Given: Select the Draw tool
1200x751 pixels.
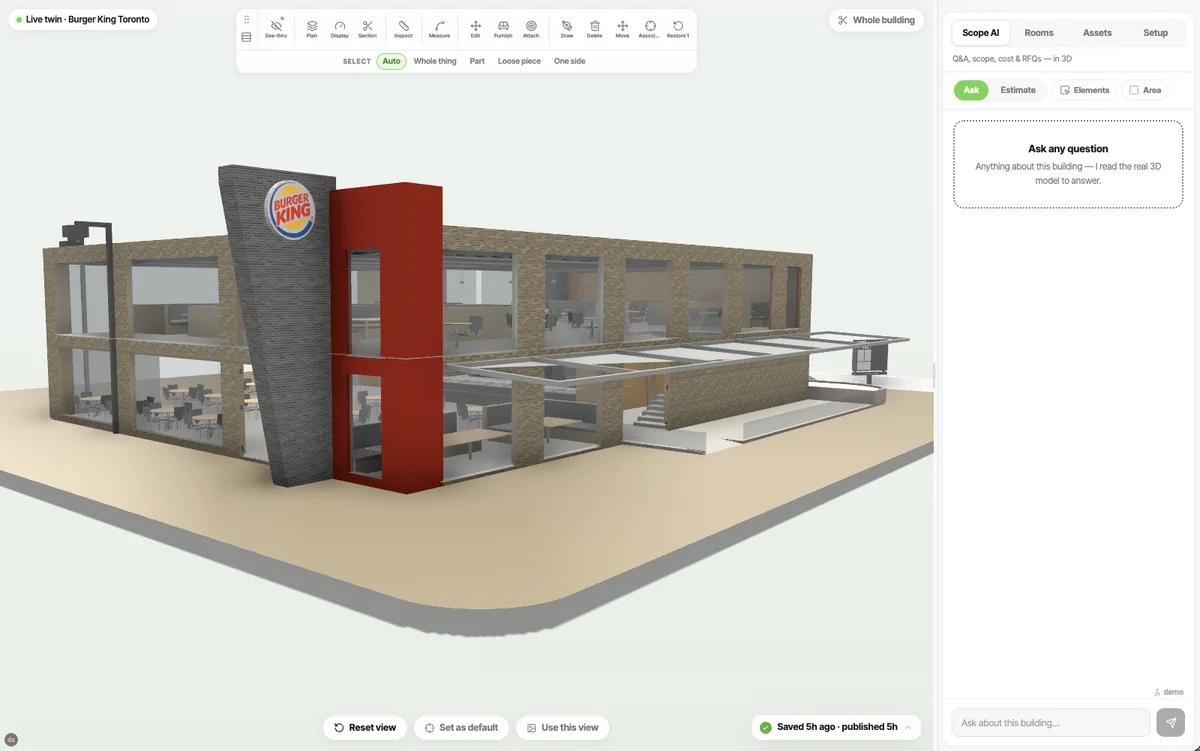Looking at the screenshot, I should point(567,28).
